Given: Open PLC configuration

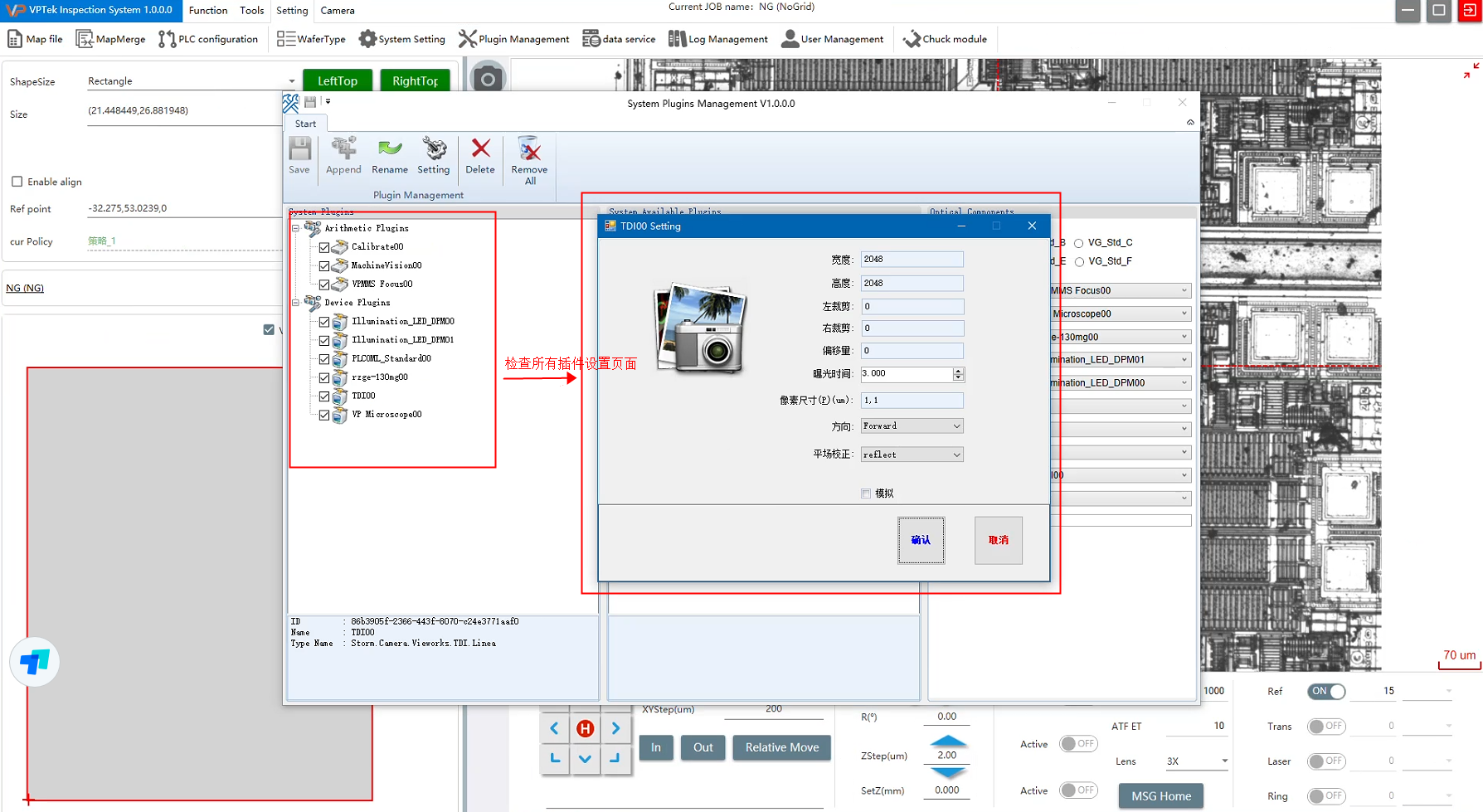Looking at the screenshot, I should pyautogui.click(x=208, y=39).
